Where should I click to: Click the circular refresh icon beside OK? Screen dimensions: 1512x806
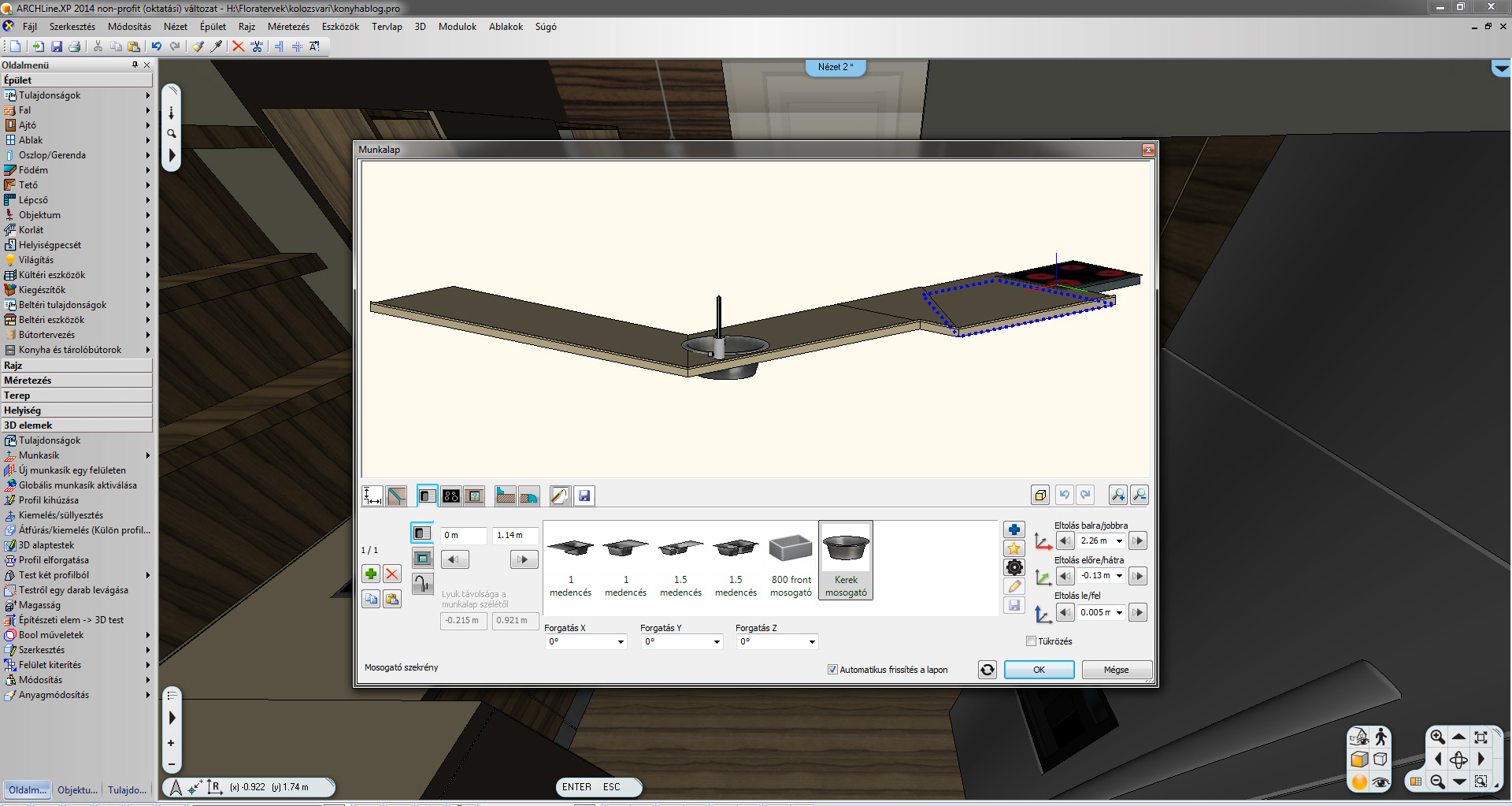click(987, 670)
